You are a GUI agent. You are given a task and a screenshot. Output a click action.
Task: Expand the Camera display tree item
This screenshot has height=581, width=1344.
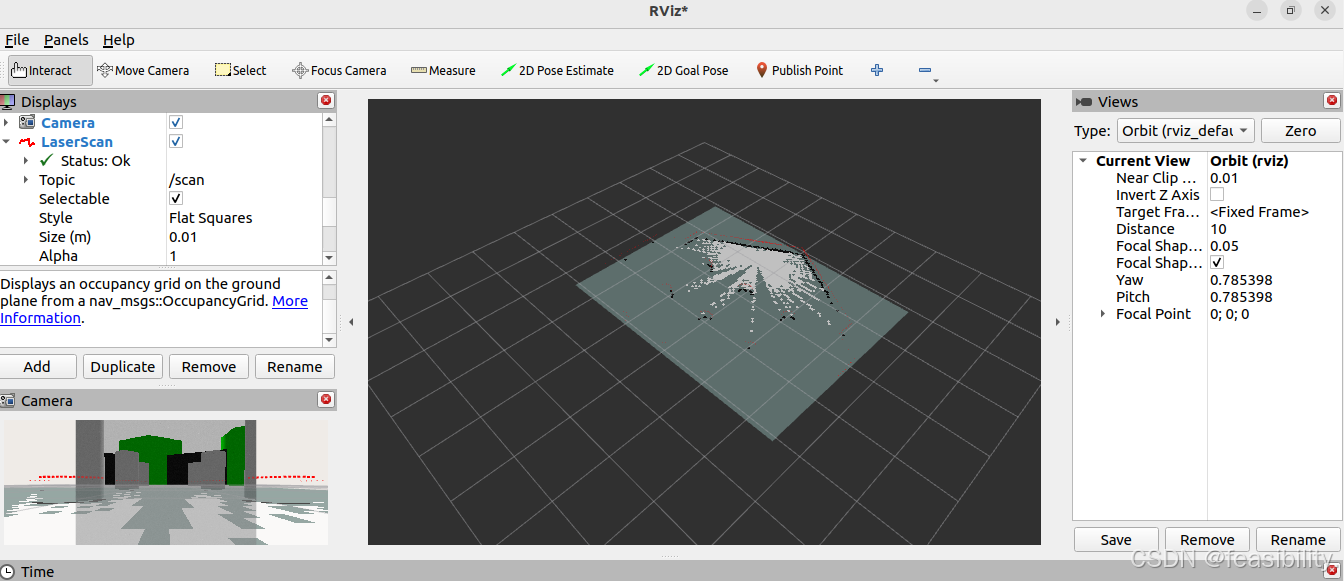6,122
